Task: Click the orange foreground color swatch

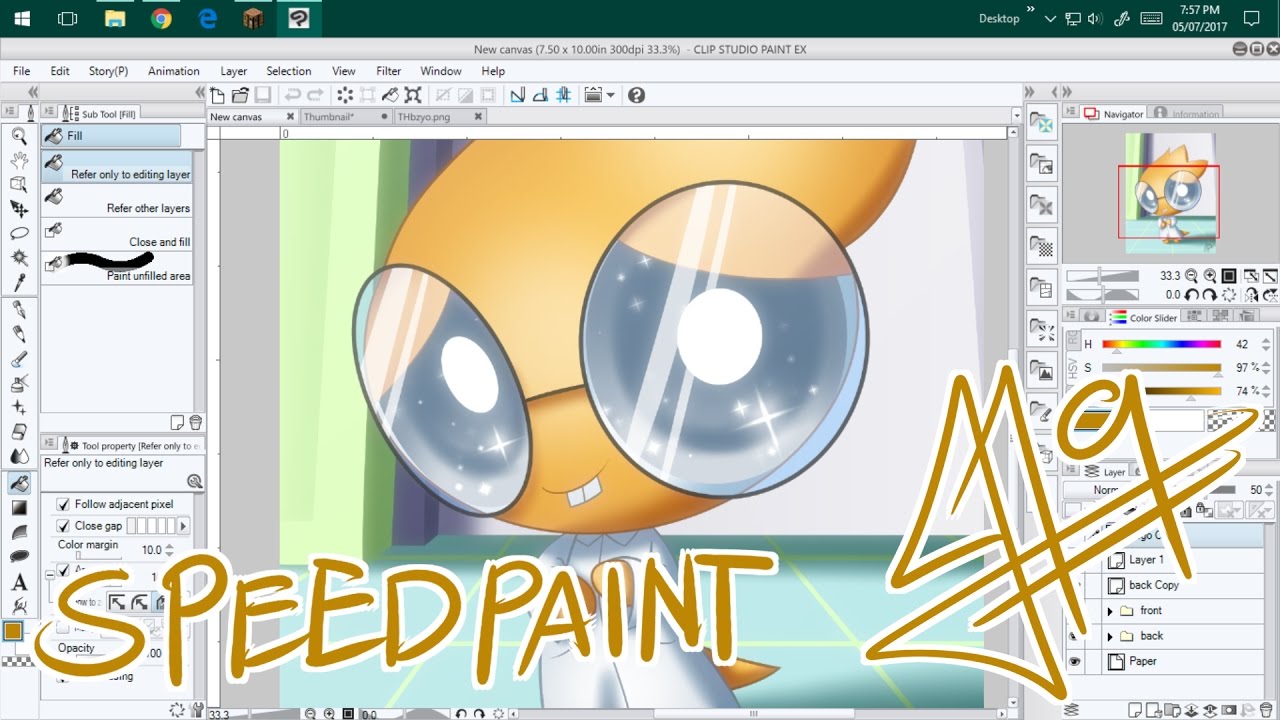Action: [x=13, y=632]
